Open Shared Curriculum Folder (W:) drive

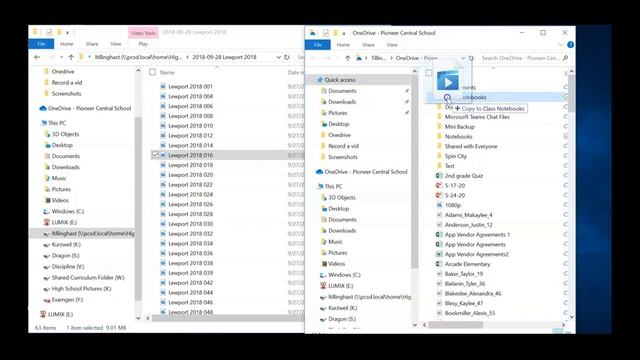88,278
